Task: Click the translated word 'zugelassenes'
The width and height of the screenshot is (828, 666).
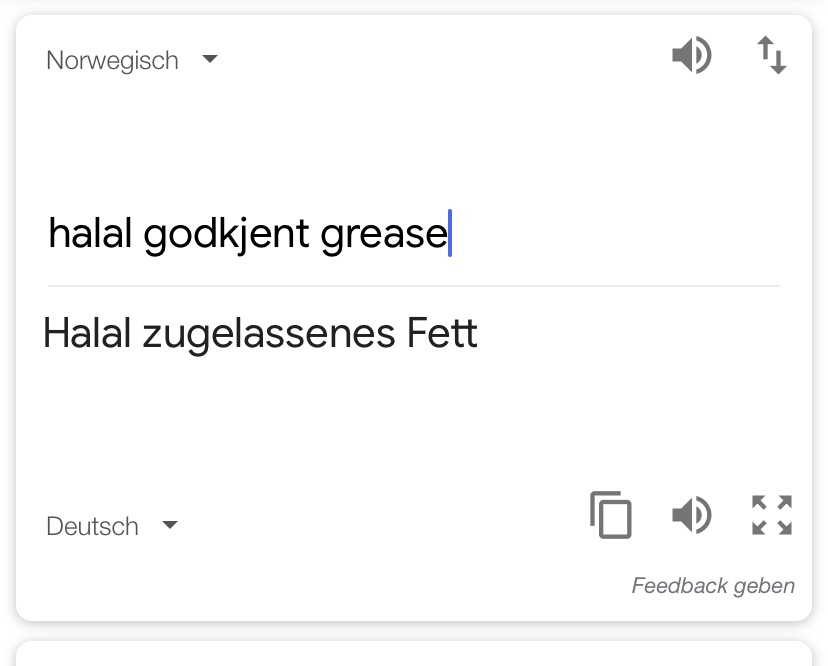Action: (269, 334)
